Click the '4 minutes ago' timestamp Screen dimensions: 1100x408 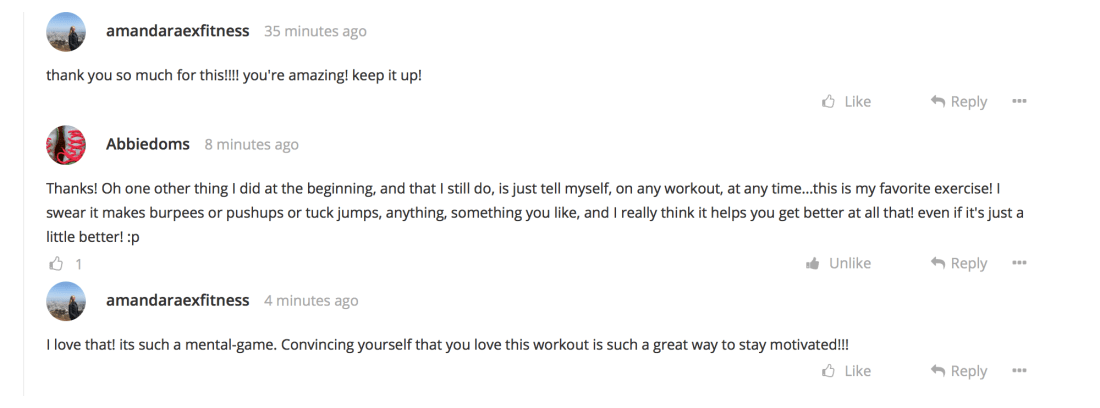(x=311, y=300)
